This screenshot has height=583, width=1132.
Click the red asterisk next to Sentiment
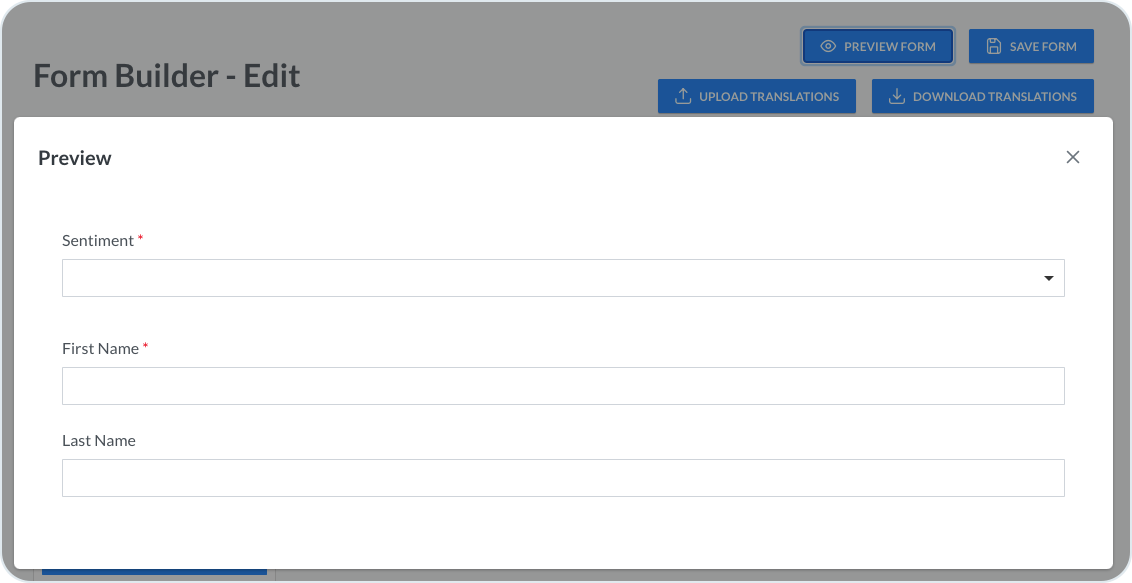[x=141, y=239]
